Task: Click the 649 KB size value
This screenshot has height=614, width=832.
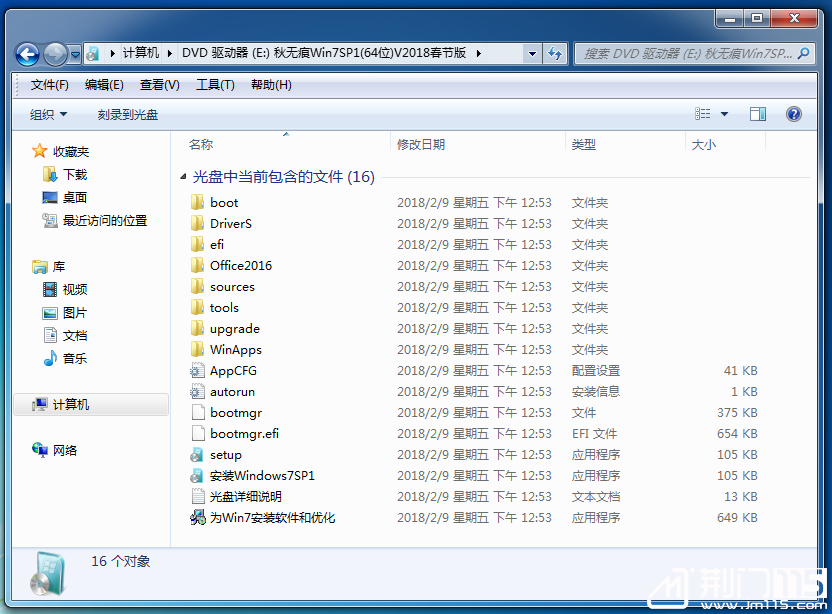Action: 737,517
